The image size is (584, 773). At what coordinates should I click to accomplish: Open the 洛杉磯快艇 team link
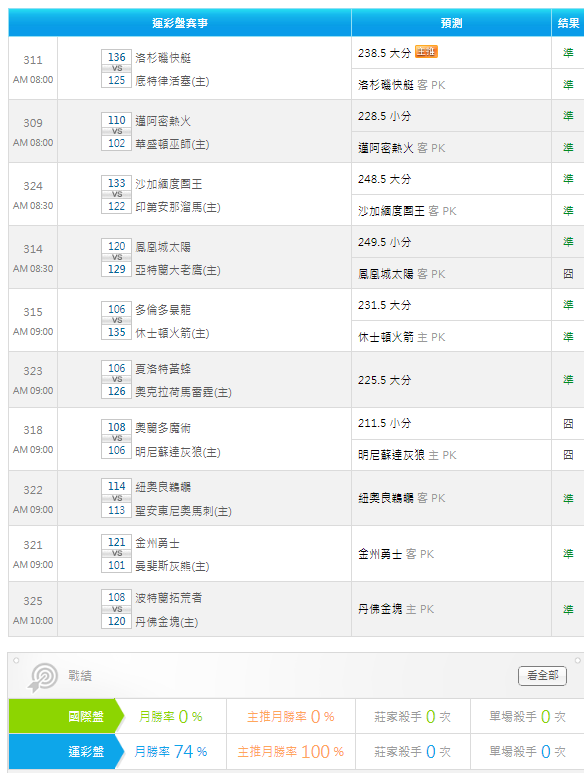tap(163, 58)
